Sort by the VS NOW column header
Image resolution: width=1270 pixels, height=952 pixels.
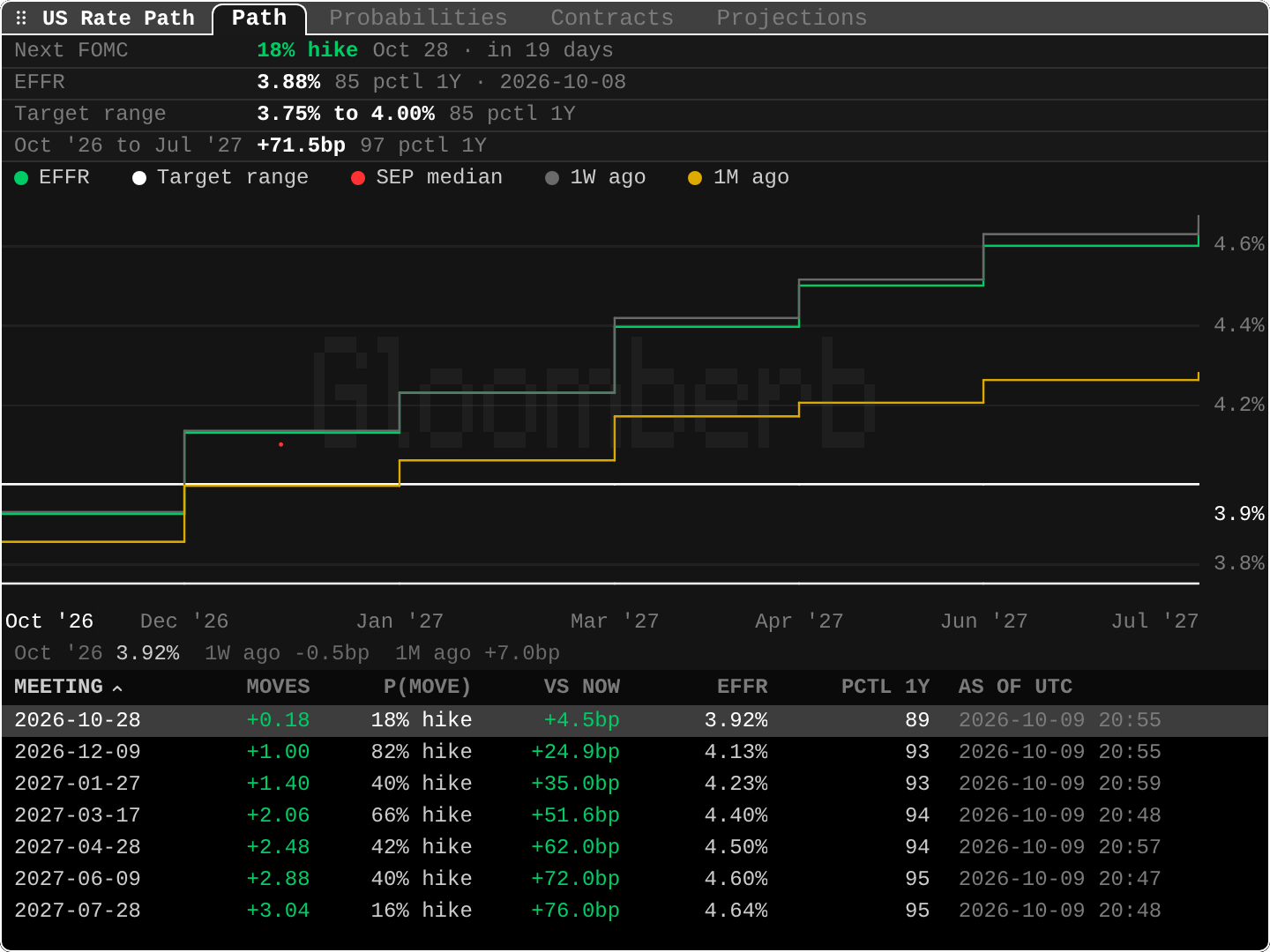[581, 687]
